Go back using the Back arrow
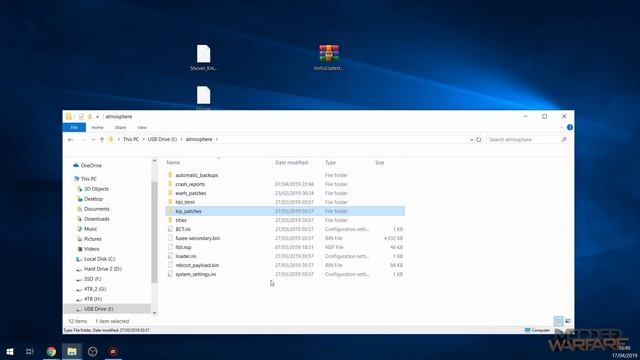640x360 pixels. coord(70,140)
